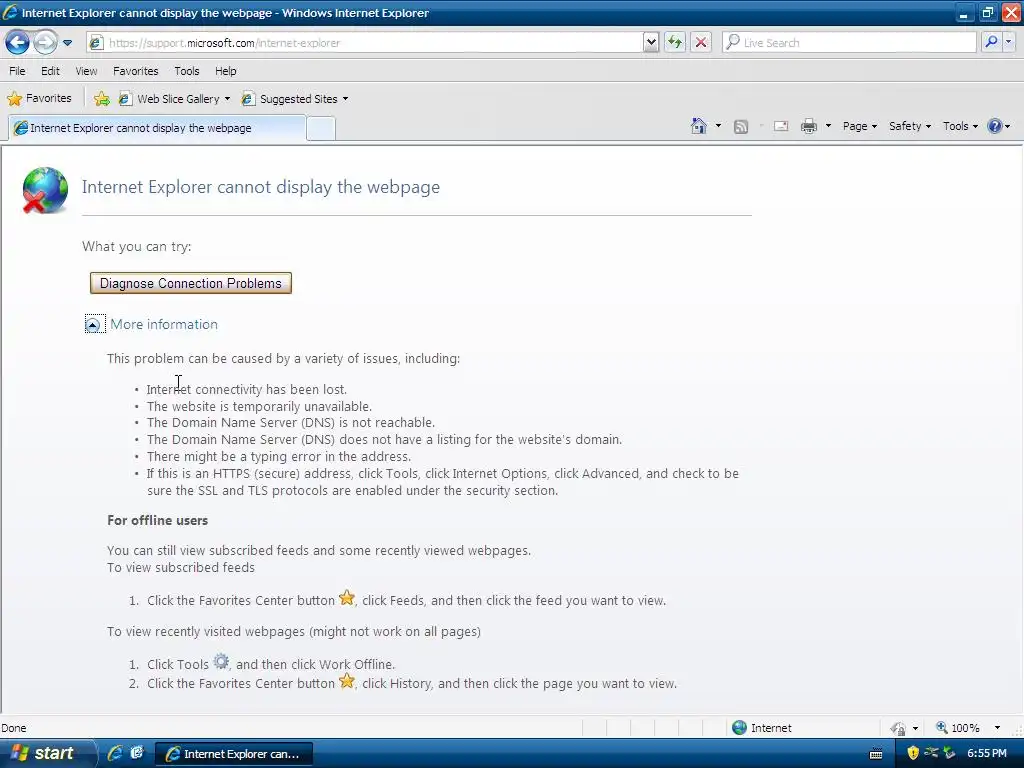Click 'For offline users' heading
Viewport: 1024px width, 768px height.
157,520
